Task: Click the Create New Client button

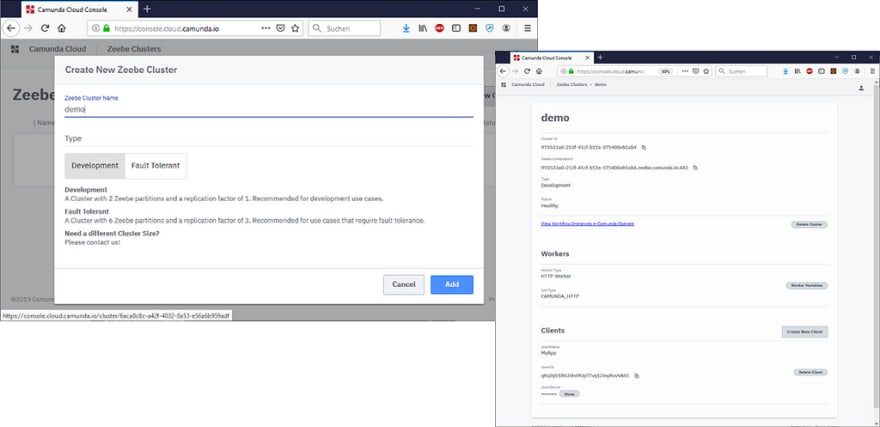Action: [x=804, y=332]
